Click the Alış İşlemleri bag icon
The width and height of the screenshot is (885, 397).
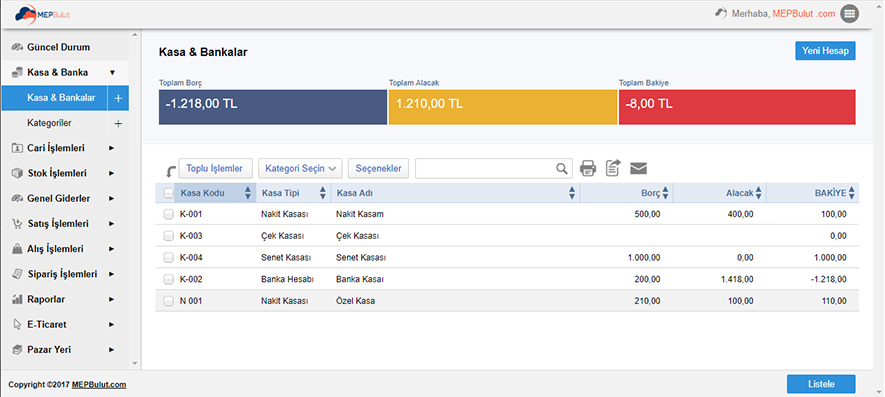pyautogui.click(x=17, y=248)
